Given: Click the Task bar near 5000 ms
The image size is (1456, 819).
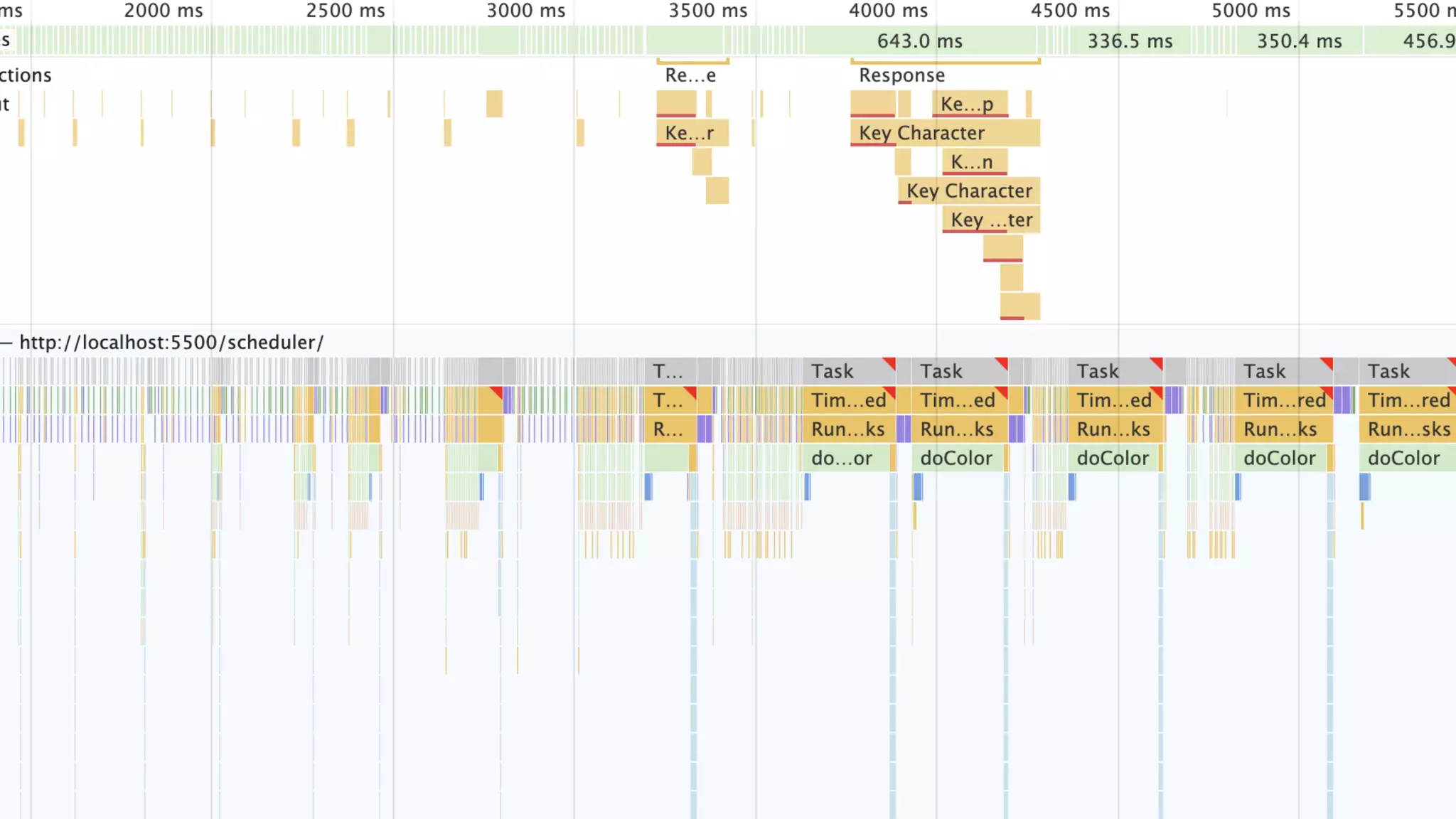Looking at the screenshot, I should pyautogui.click(x=1283, y=371).
